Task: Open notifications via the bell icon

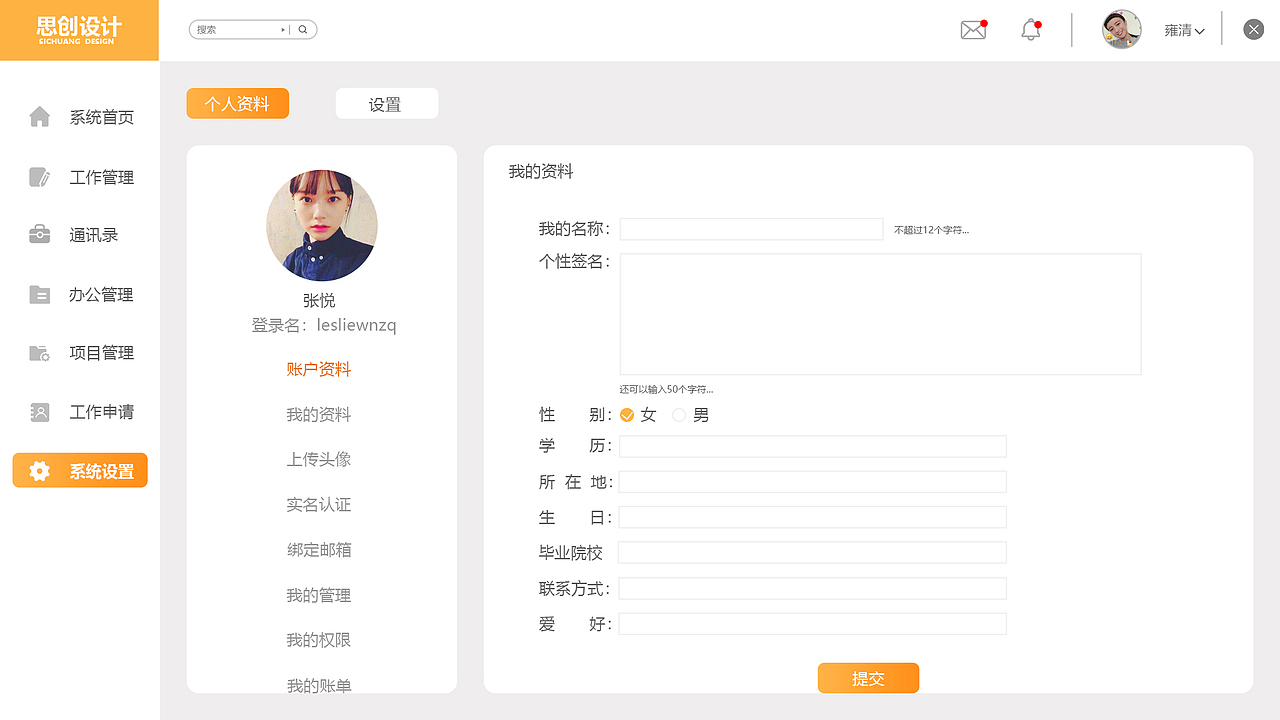Action: pyautogui.click(x=1030, y=30)
